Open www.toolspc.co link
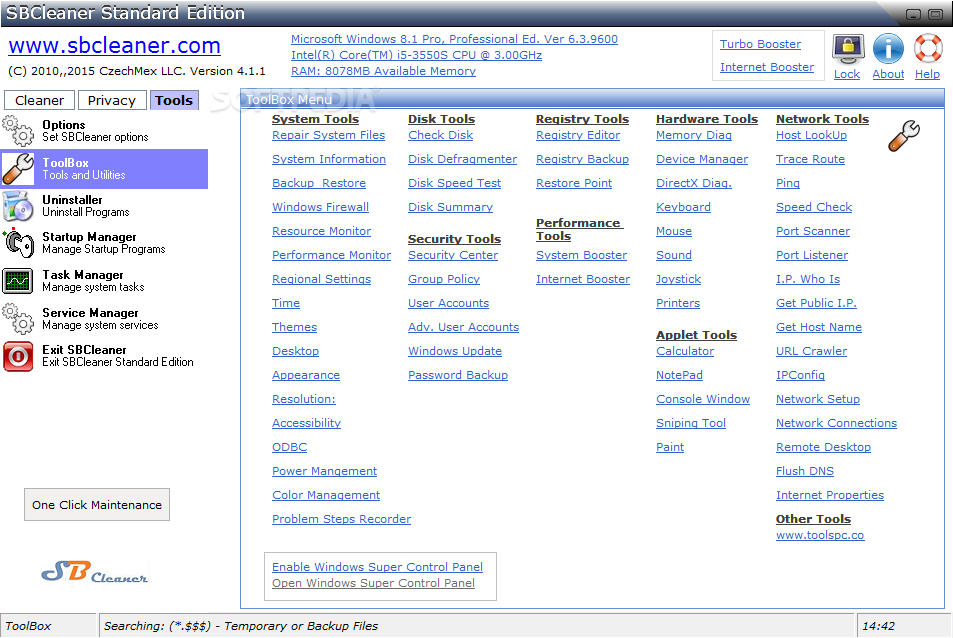The height and width of the screenshot is (638, 953). 820,535
